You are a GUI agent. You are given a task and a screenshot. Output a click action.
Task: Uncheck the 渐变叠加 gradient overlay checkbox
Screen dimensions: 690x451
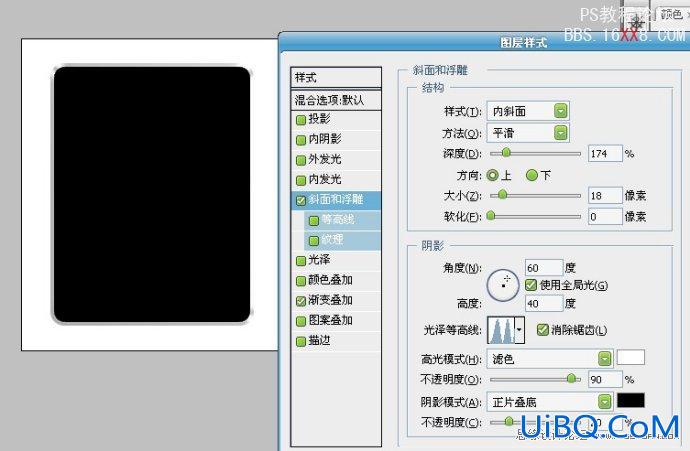click(x=301, y=301)
